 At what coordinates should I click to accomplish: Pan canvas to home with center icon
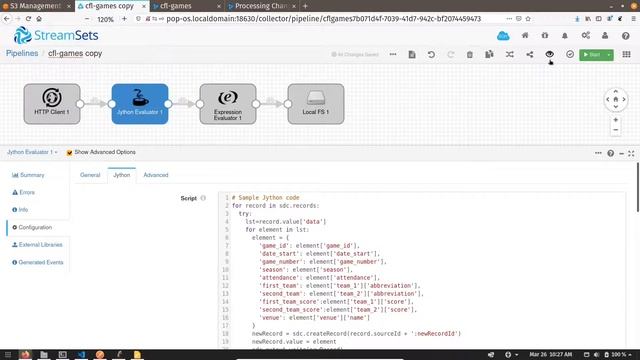(x=616, y=99)
